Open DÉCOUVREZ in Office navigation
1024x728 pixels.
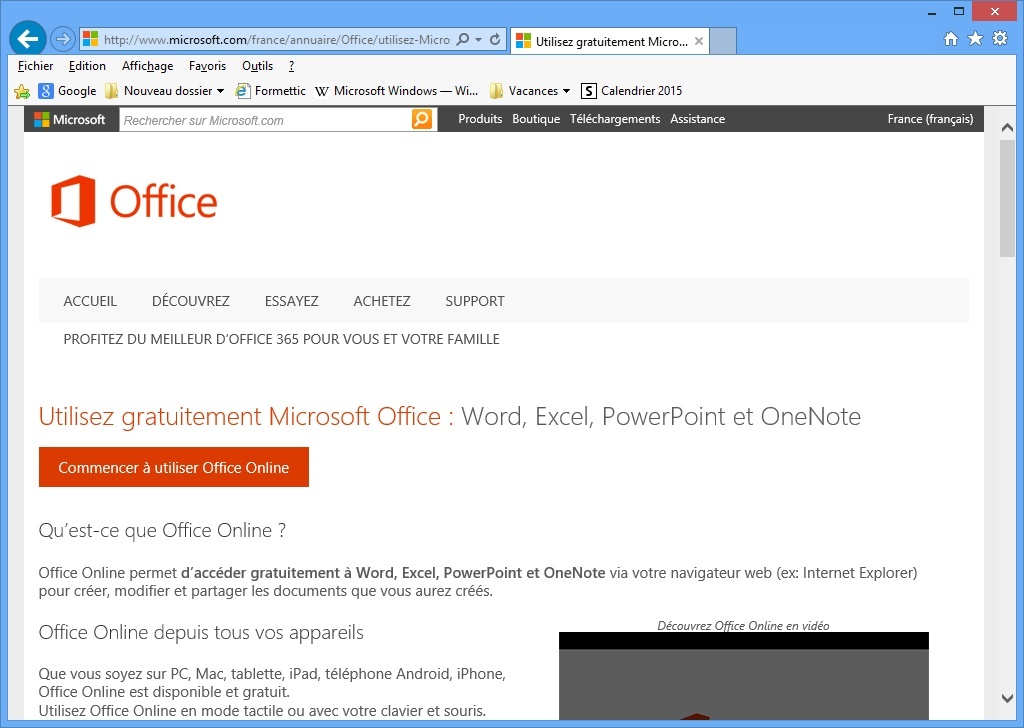tap(191, 301)
